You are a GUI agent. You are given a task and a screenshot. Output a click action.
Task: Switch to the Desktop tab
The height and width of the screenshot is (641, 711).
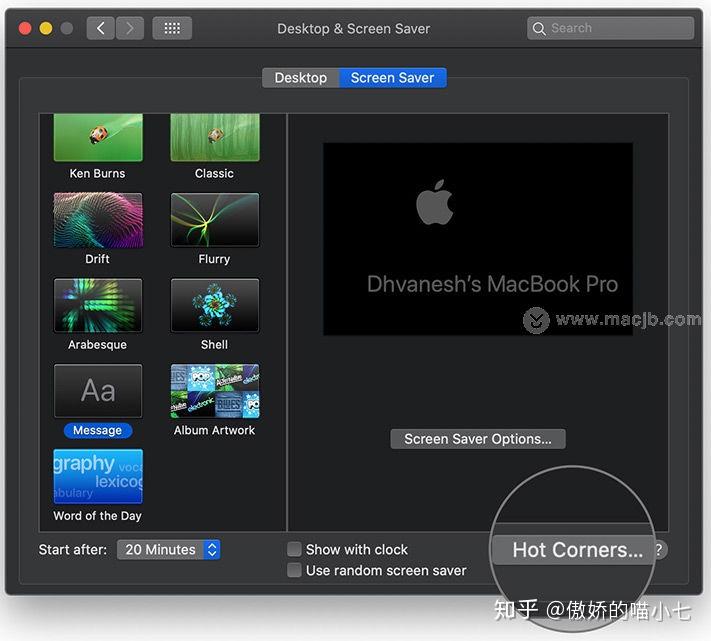coord(301,78)
